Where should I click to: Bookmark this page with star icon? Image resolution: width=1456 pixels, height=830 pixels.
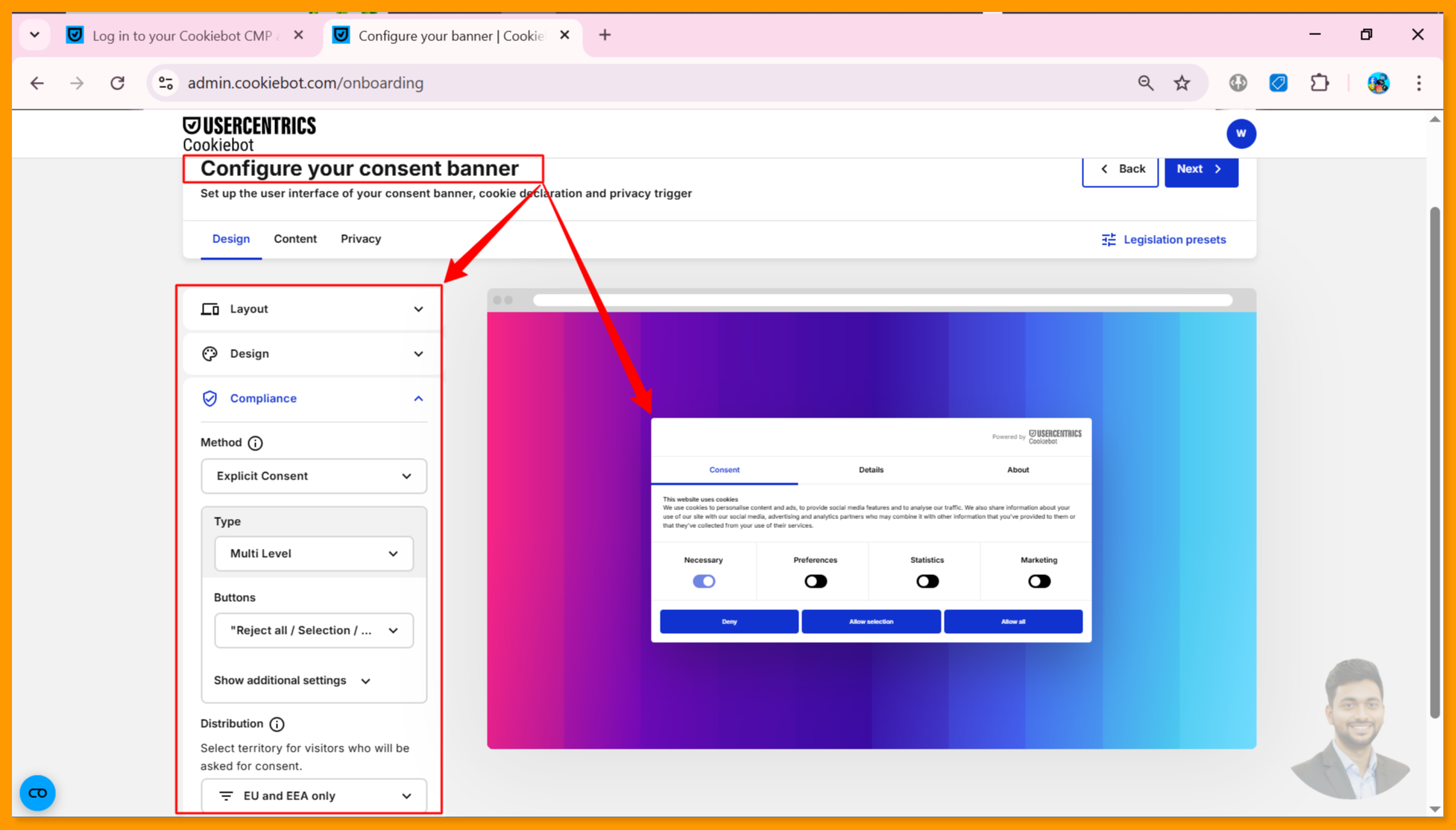pyautogui.click(x=1182, y=83)
